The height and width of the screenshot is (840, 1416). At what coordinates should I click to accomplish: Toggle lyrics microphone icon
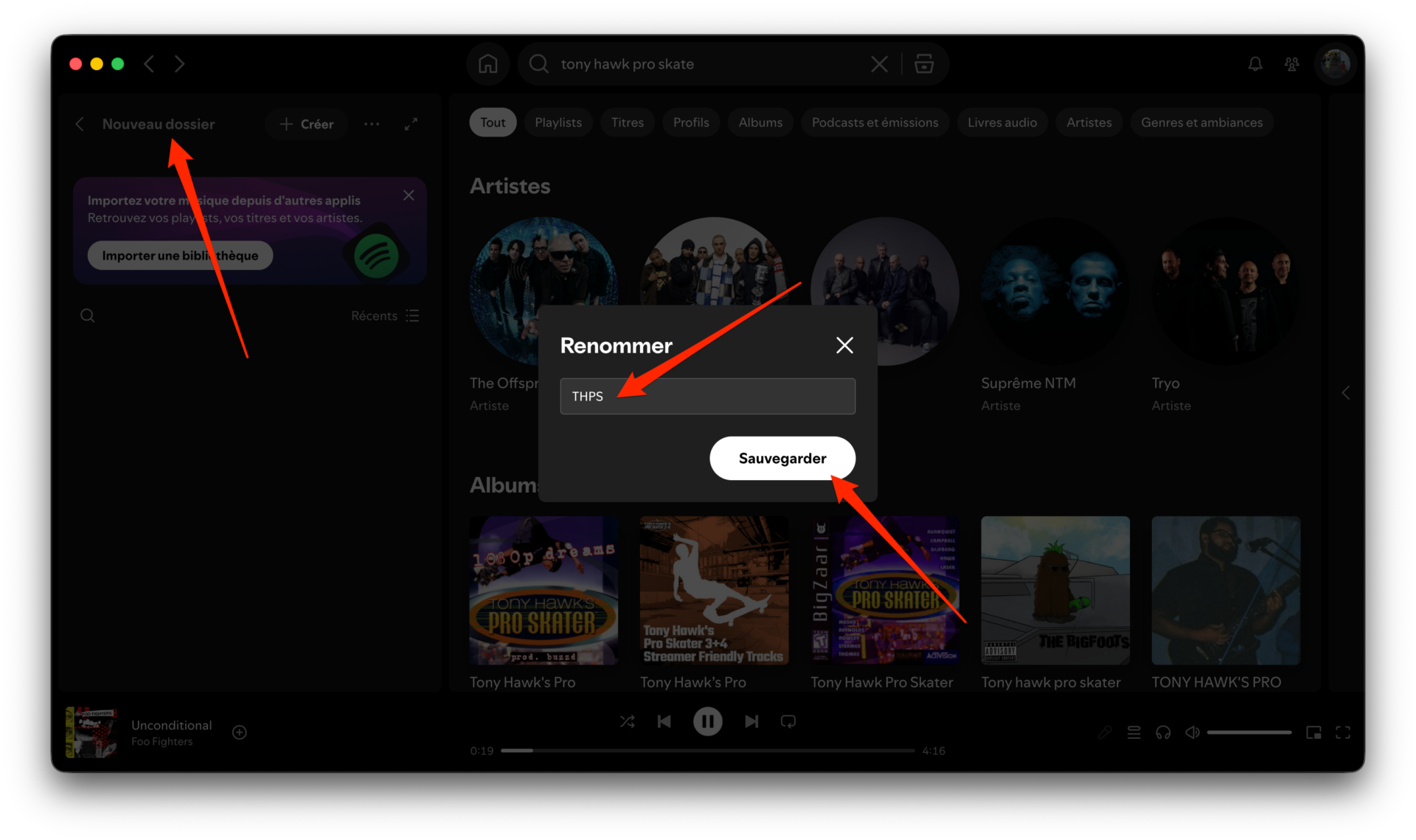click(1105, 732)
